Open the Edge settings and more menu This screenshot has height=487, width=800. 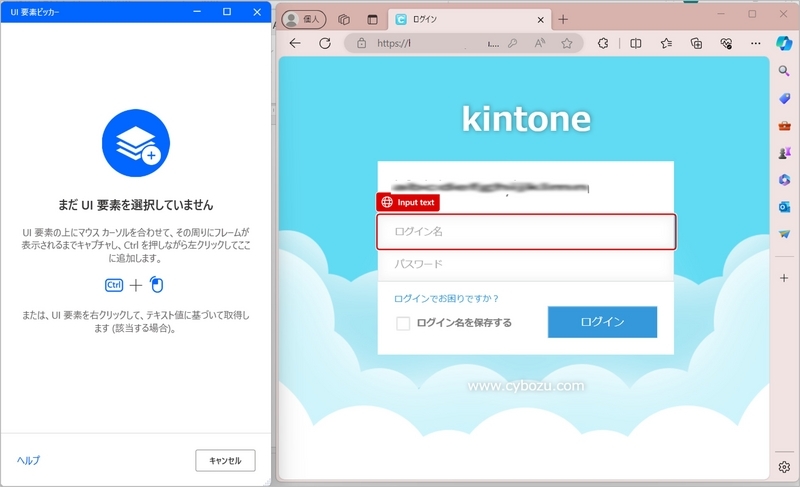click(x=756, y=43)
